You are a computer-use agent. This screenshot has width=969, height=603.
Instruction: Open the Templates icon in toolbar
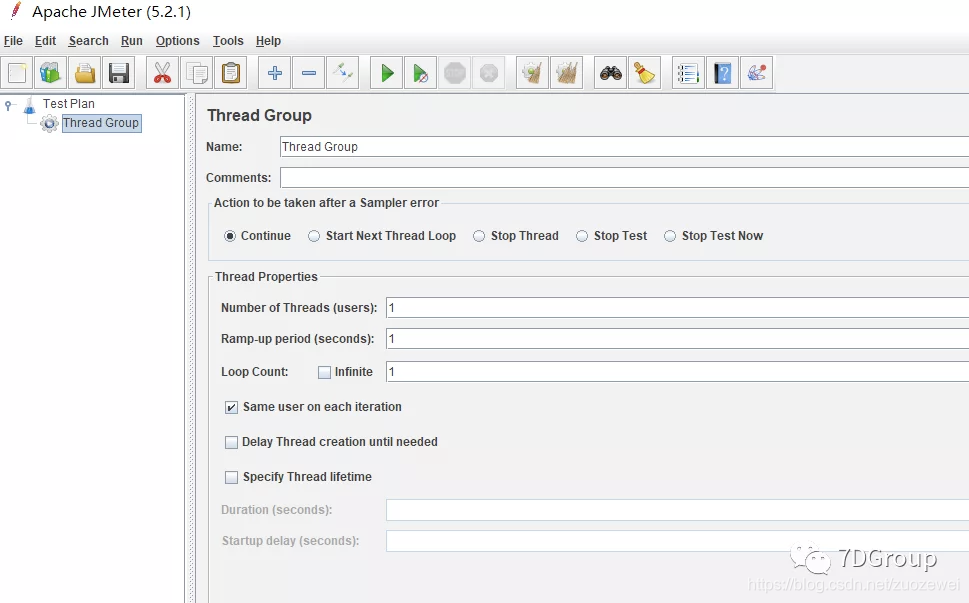click(x=51, y=73)
